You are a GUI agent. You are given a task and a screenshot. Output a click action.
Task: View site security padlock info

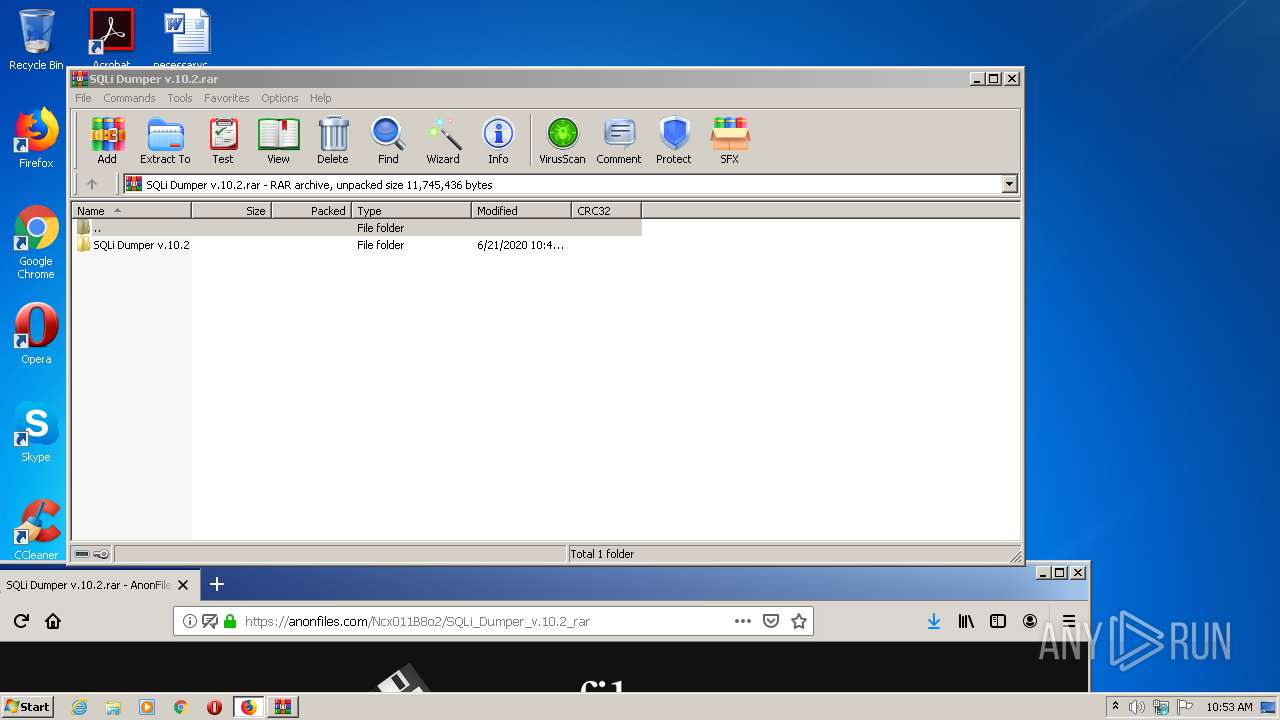tap(230, 621)
